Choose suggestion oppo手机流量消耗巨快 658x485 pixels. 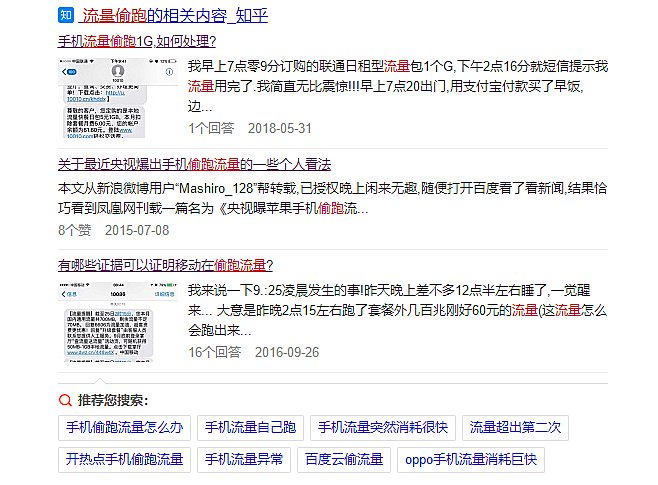tap(471, 460)
